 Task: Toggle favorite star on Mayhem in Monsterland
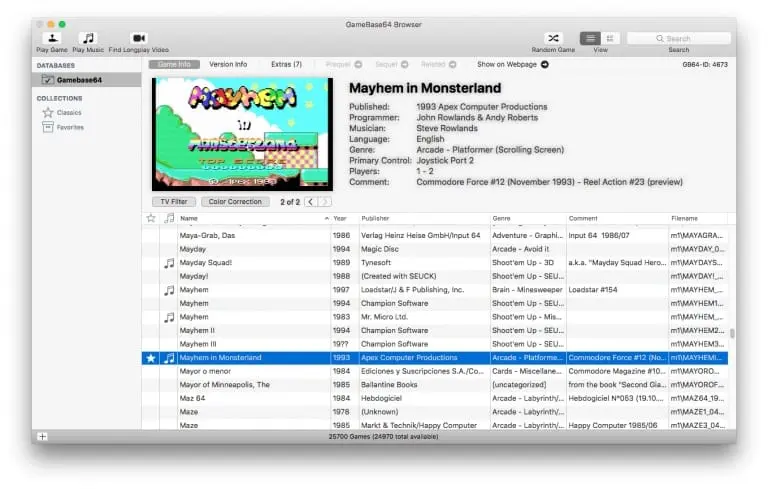151,358
